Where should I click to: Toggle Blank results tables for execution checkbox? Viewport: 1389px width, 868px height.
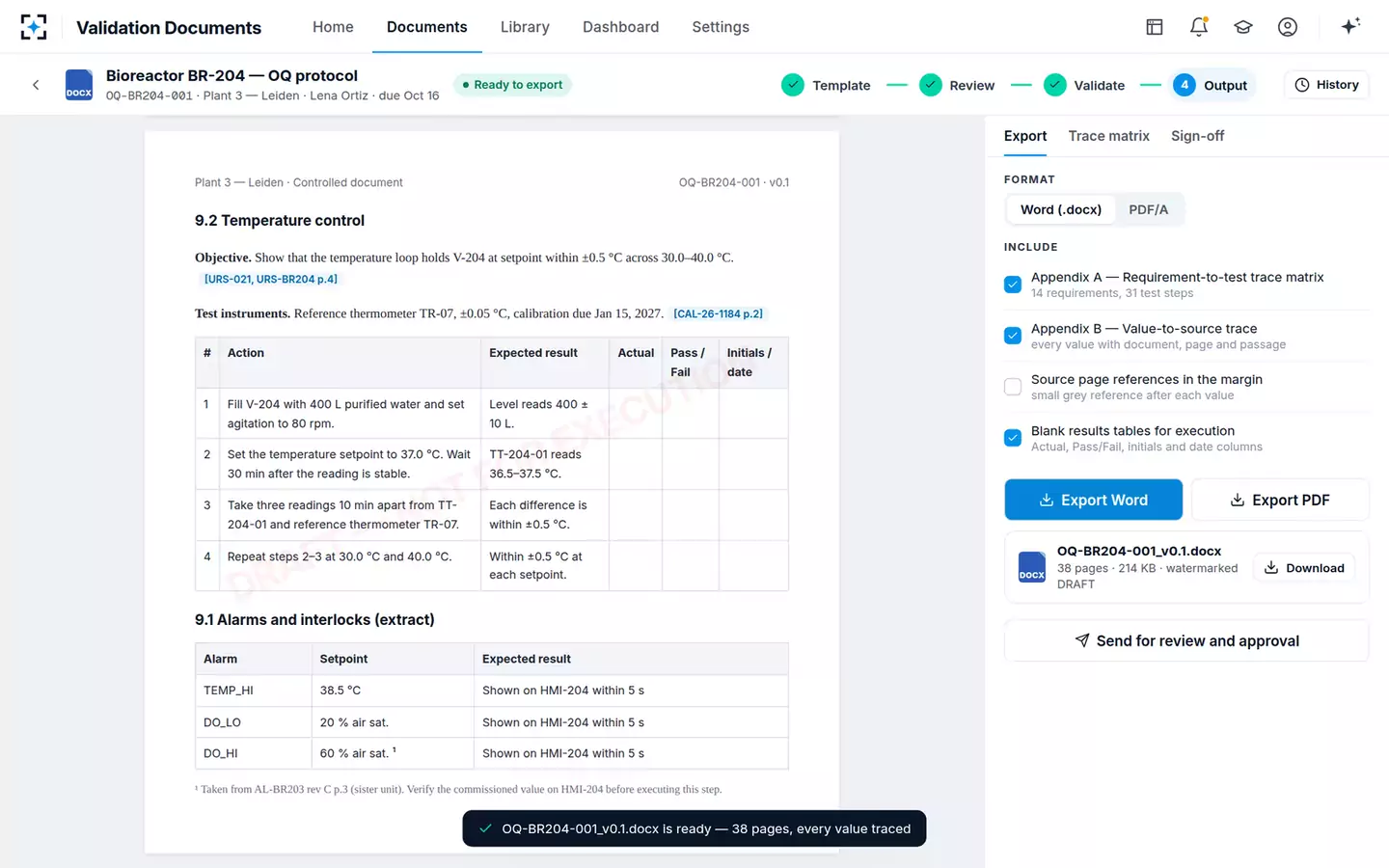(x=1013, y=438)
